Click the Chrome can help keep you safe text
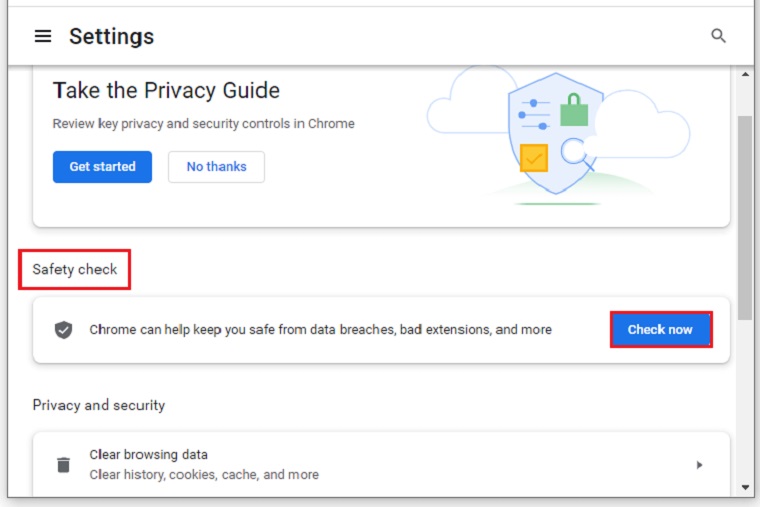 (x=320, y=330)
